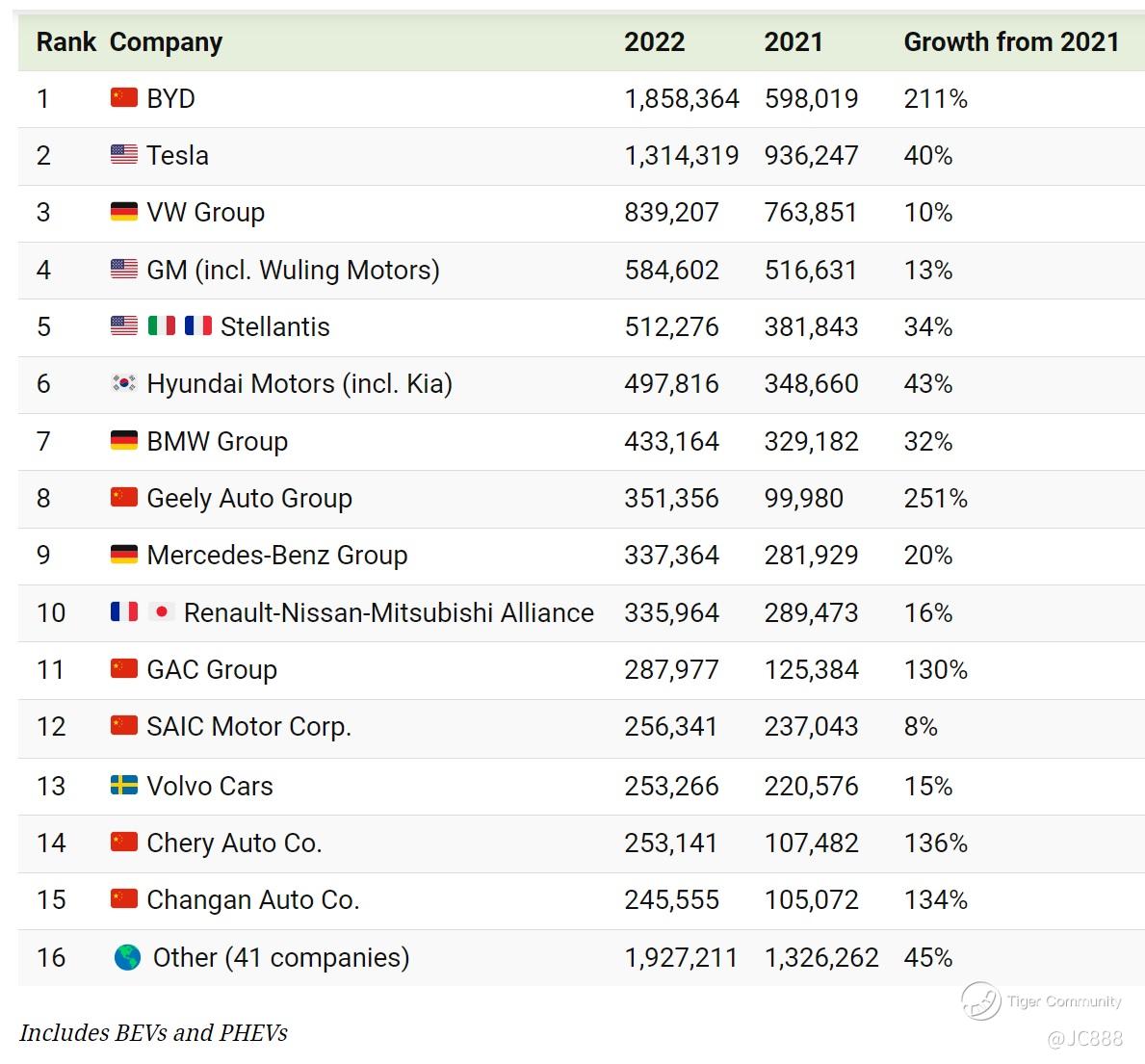1145x1064 pixels.
Task: Click Tesla's 2021 value 936,247
Action: (x=811, y=156)
